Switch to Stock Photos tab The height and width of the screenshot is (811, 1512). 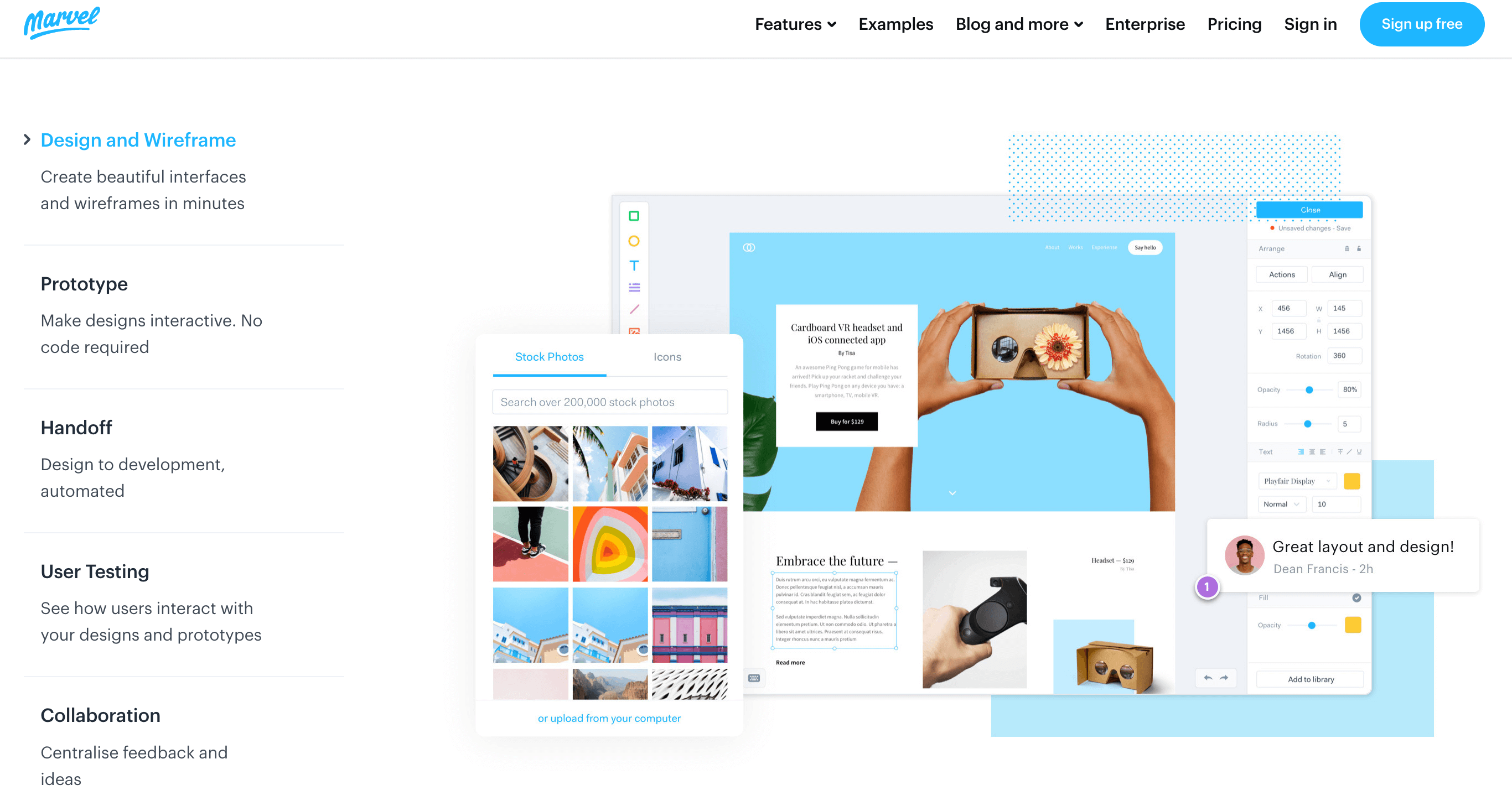(x=550, y=357)
